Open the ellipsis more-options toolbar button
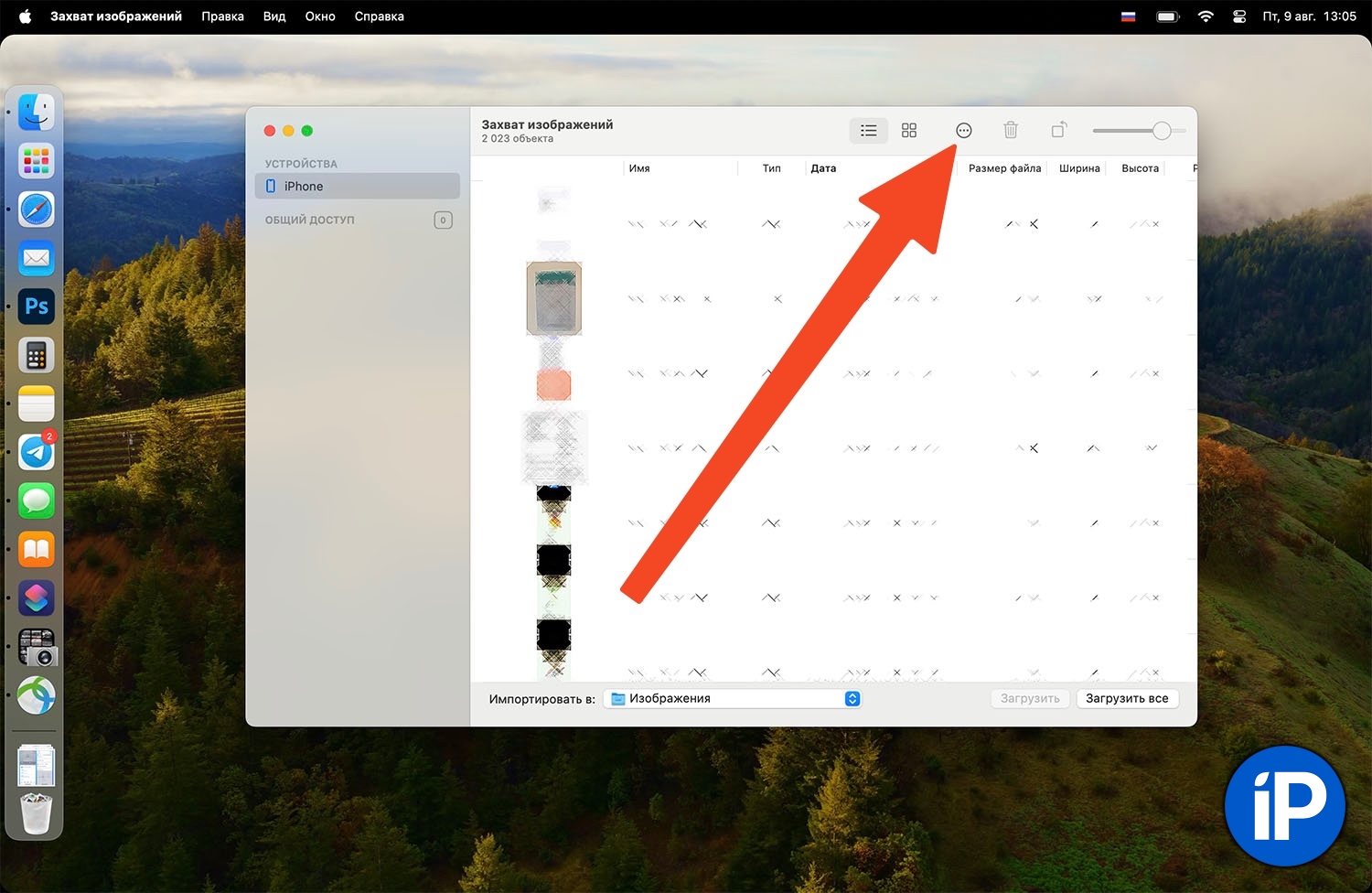Image resolution: width=1372 pixels, height=893 pixels. click(x=963, y=130)
